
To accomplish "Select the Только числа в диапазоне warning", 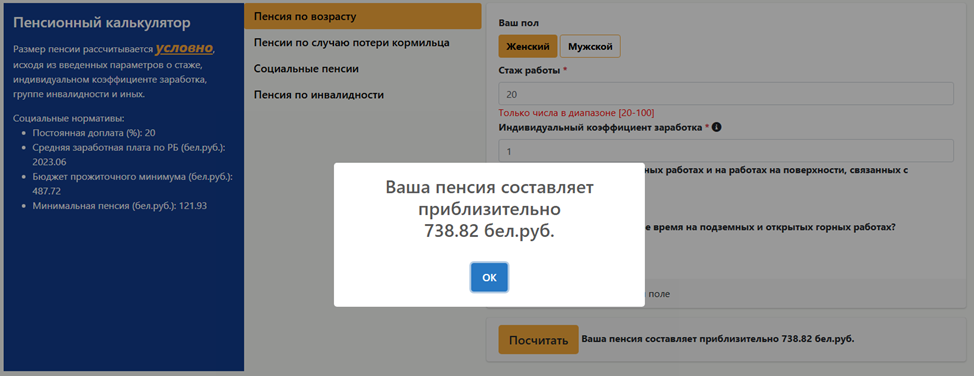I will tap(576, 113).
